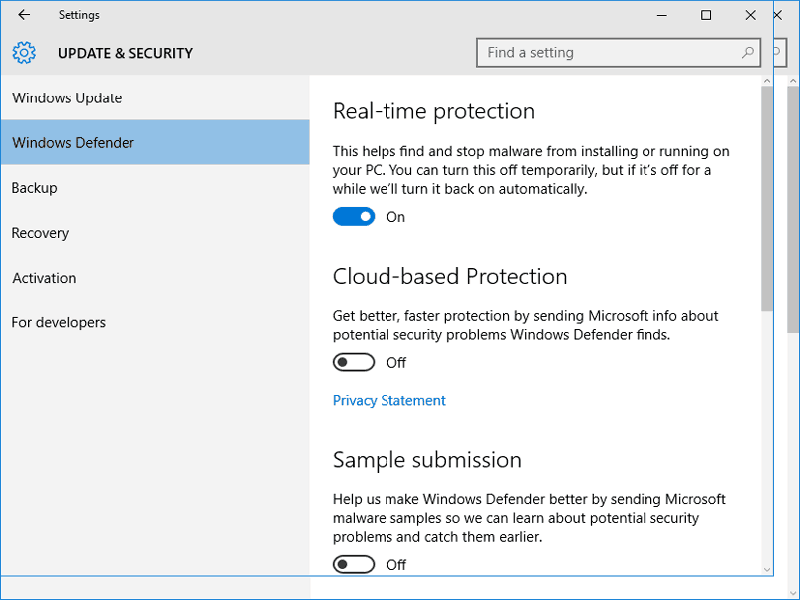The height and width of the screenshot is (600, 800).
Task: Click the Update & Security gear icon
Action: (x=24, y=52)
